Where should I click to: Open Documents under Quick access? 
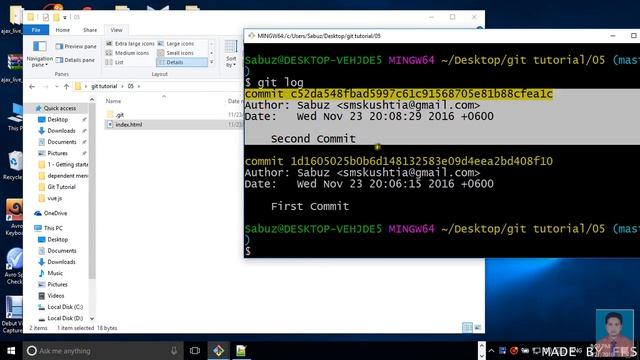(x=62, y=142)
